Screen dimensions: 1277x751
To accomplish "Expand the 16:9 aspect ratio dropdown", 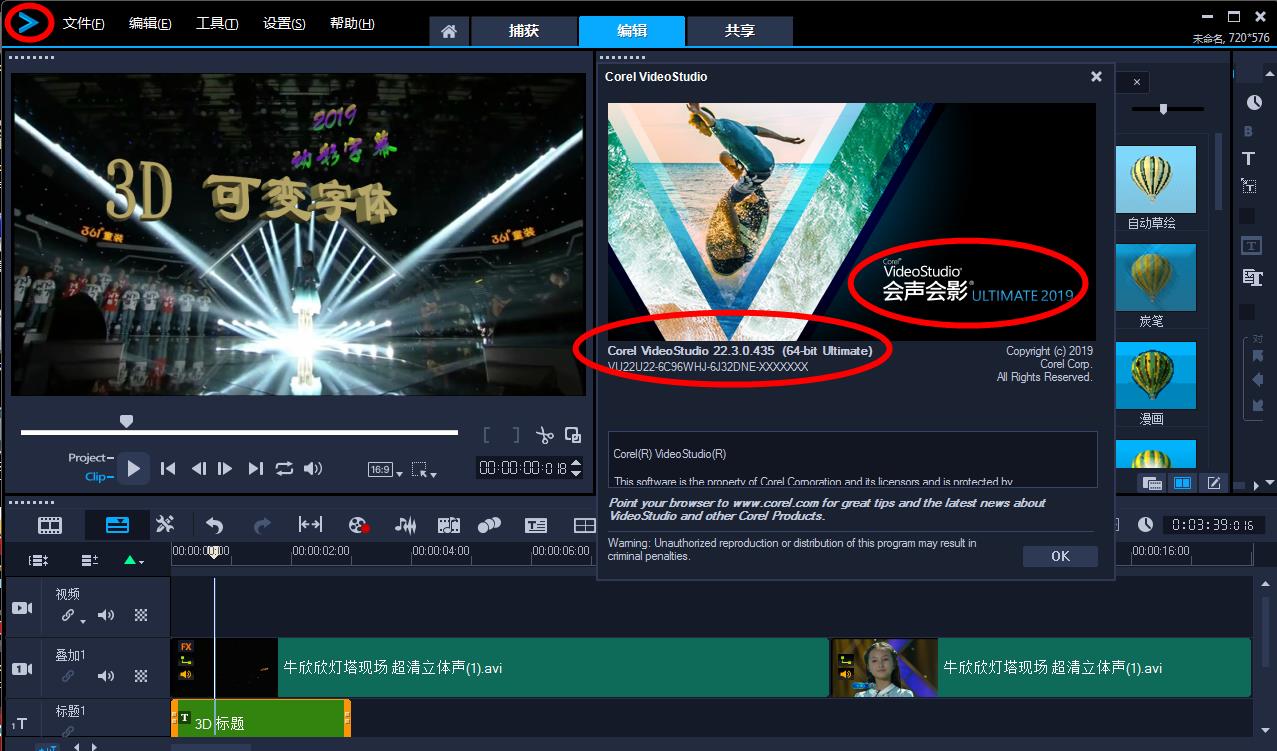I will pyautogui.click(x=385, y=469).
